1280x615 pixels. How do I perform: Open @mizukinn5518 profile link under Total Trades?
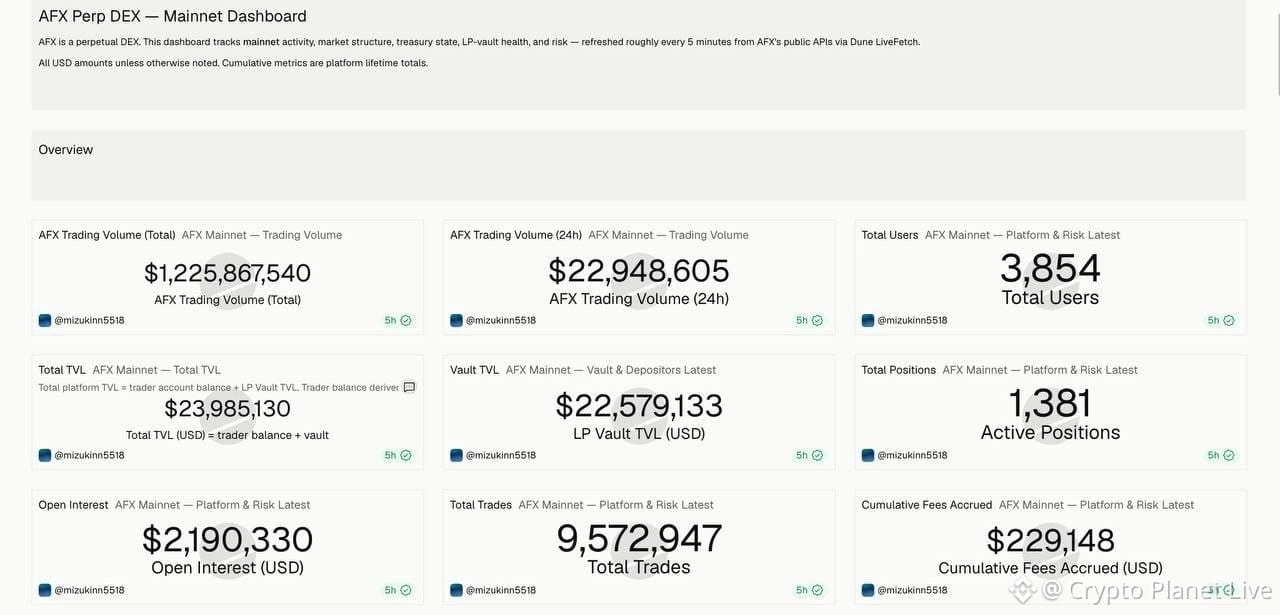(501, 591)
